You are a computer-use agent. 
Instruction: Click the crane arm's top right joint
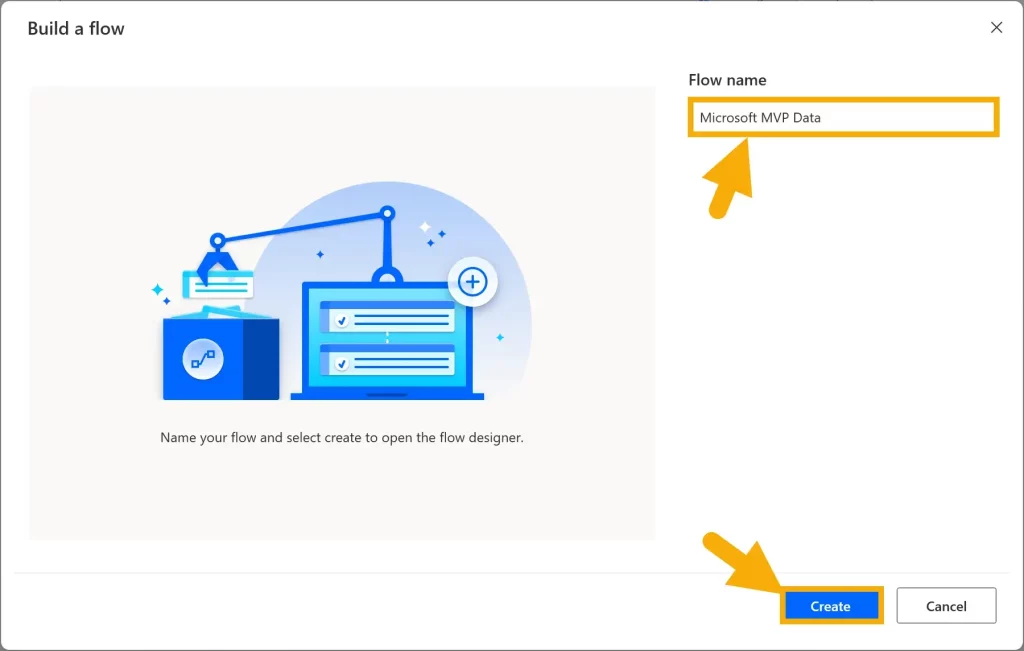click(x=387, y=213)
